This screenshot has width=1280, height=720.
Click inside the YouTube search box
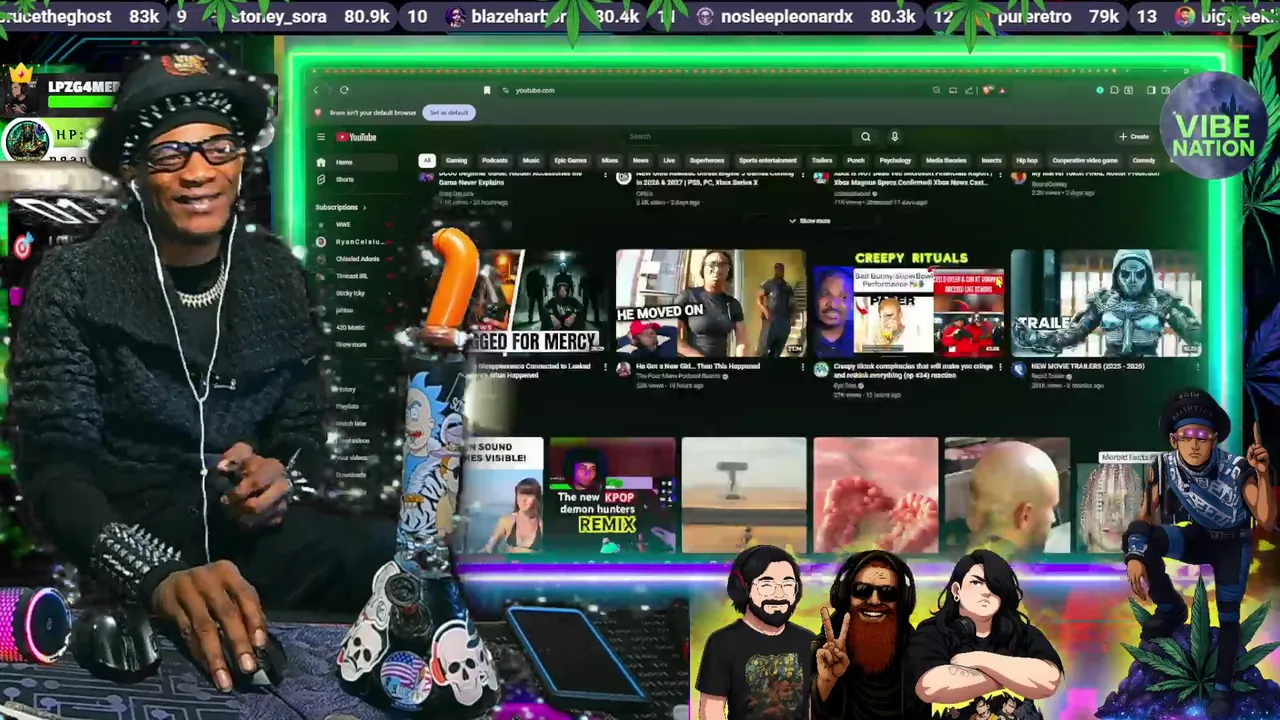point(740,137)
